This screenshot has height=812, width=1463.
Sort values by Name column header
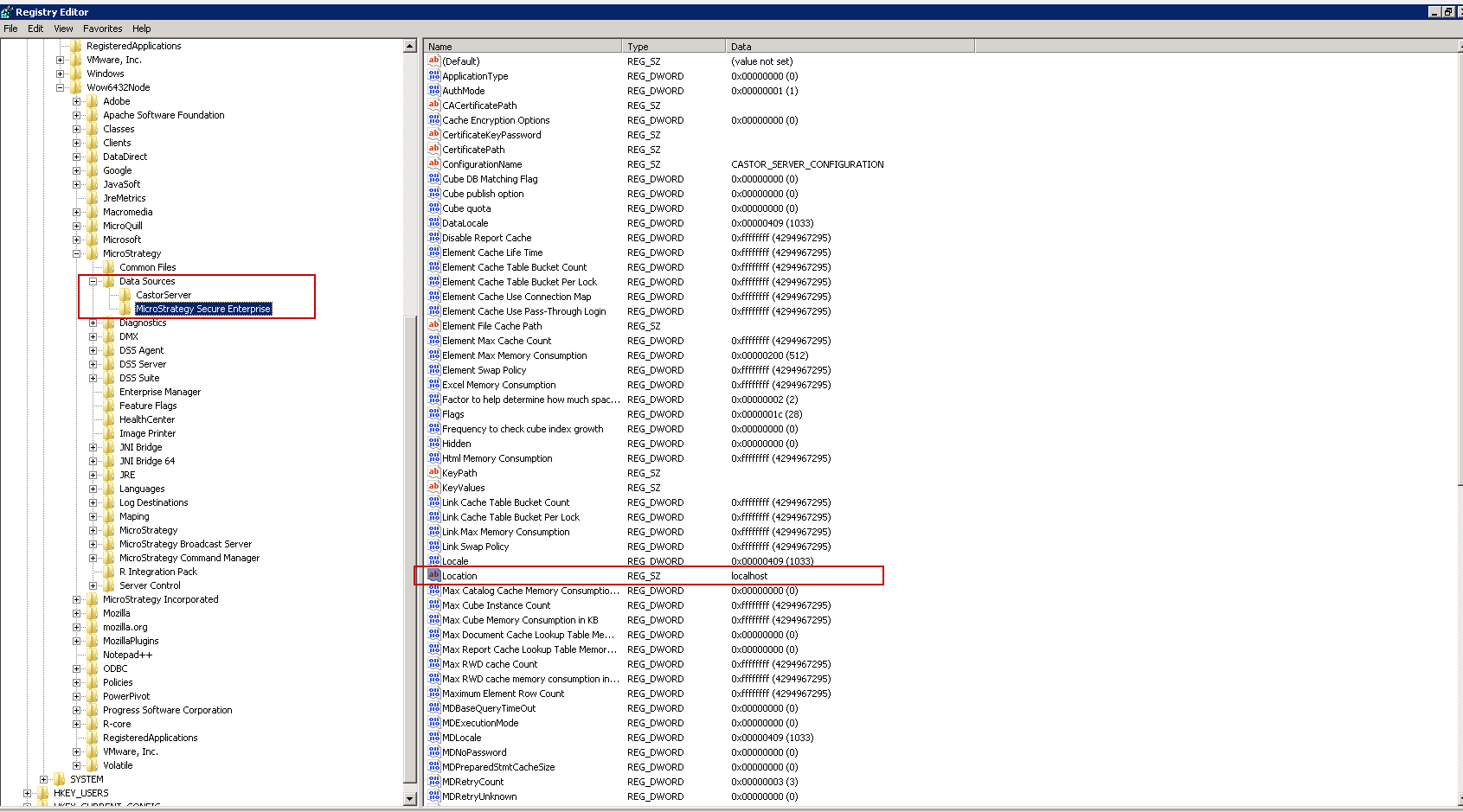(x=523, y=47)
